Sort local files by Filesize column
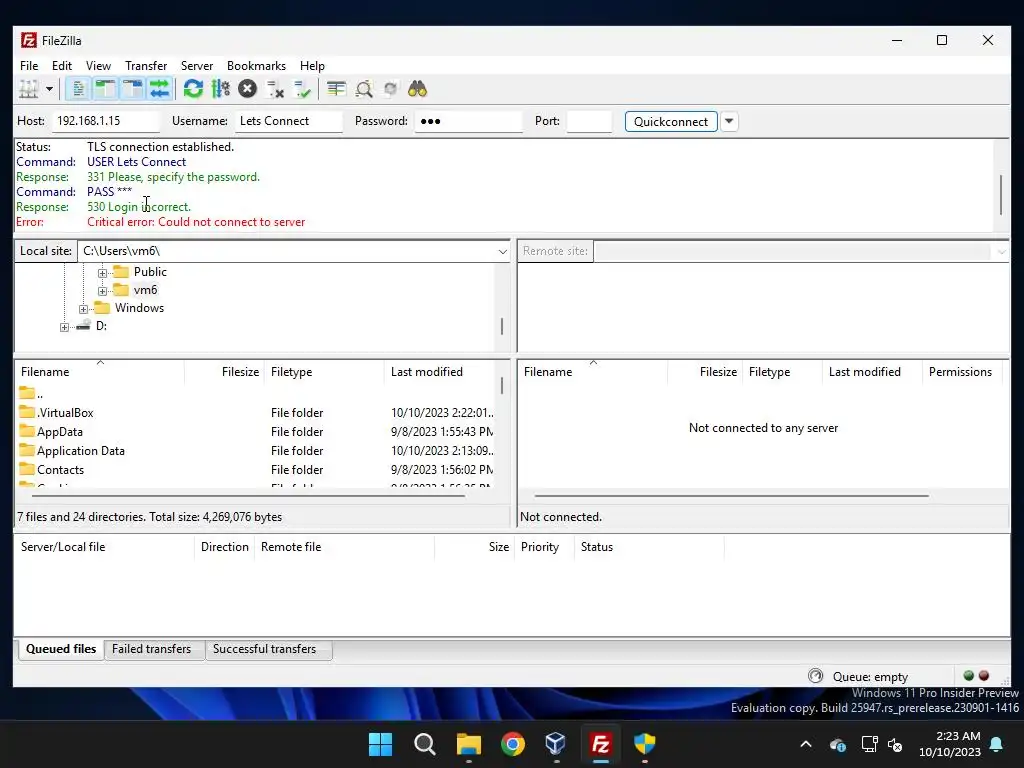 tap(225, 372)
